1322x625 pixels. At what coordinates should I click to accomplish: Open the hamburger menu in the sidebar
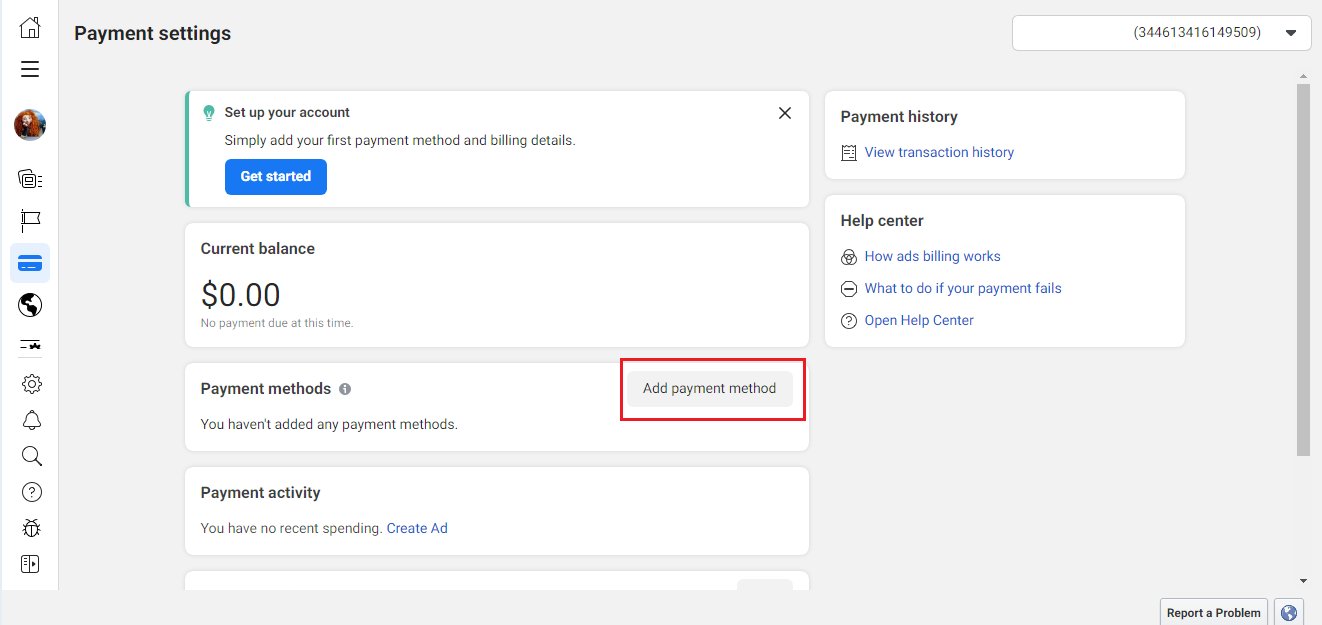click(30, 69)
